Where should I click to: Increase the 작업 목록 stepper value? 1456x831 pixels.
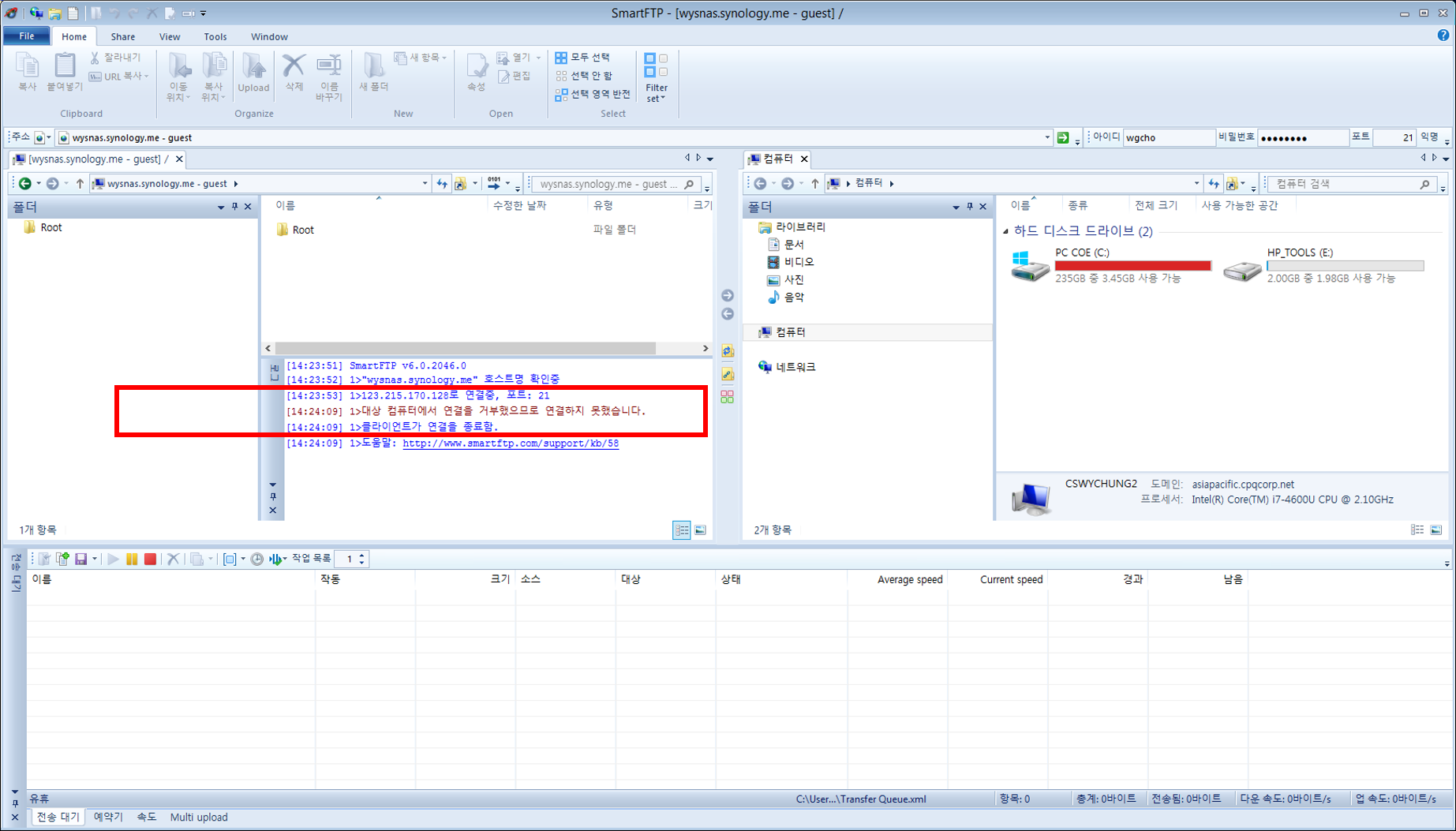coord(362,555)
